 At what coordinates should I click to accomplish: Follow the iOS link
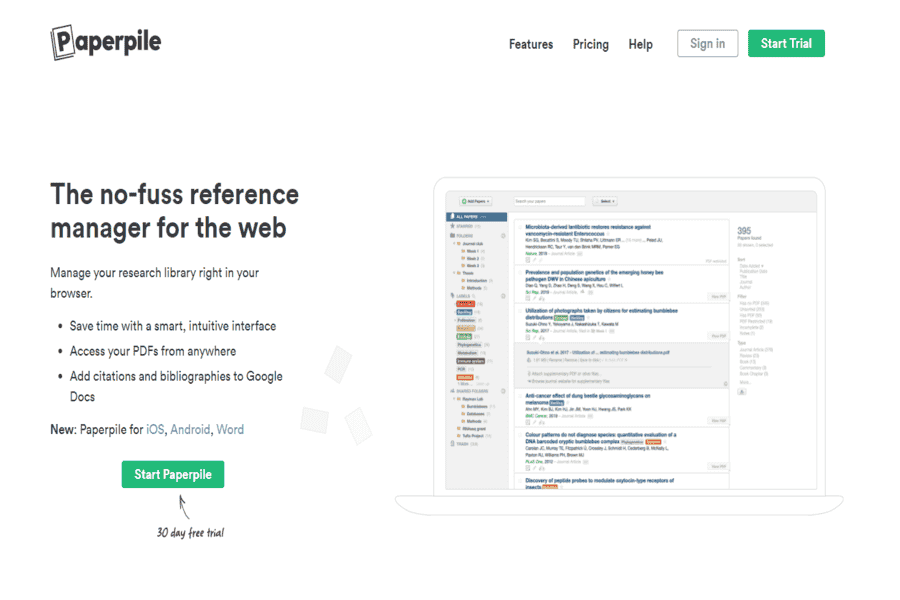point(155,429)
